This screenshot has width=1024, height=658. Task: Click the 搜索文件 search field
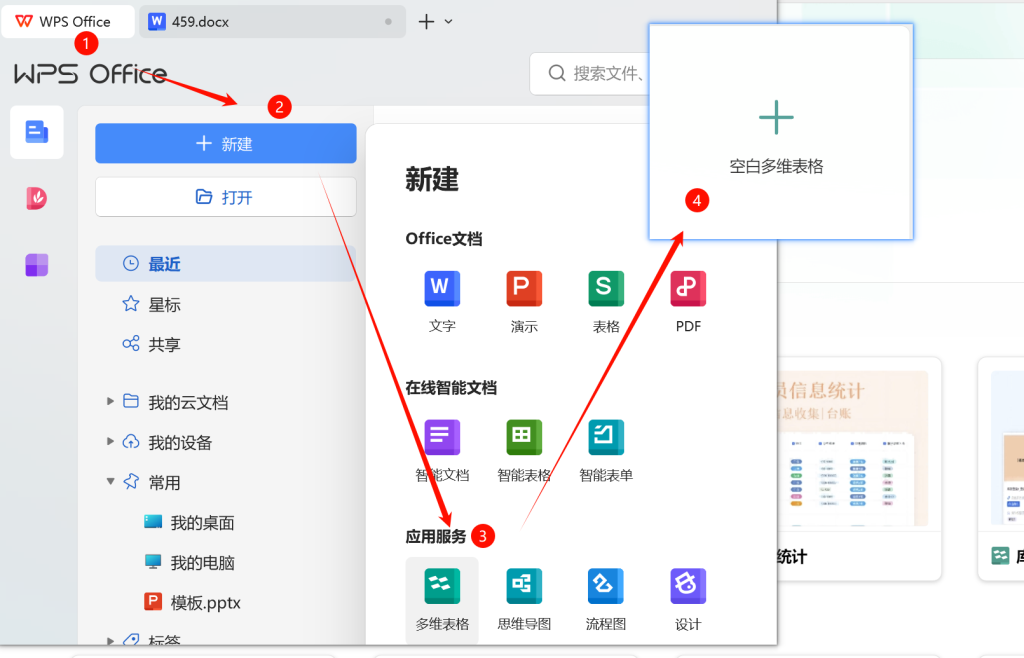[591, 73]
